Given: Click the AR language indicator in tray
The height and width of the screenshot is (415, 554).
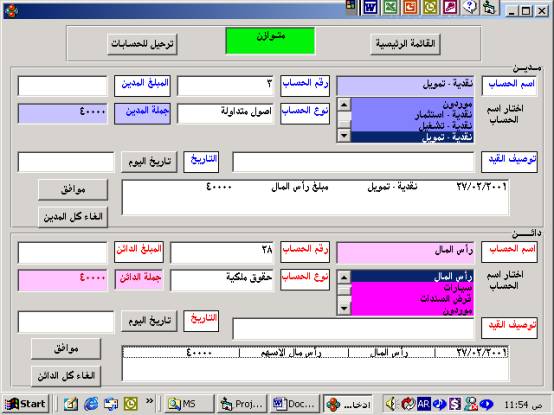Looking at the screenshot, I should click(x=424, y=404).
